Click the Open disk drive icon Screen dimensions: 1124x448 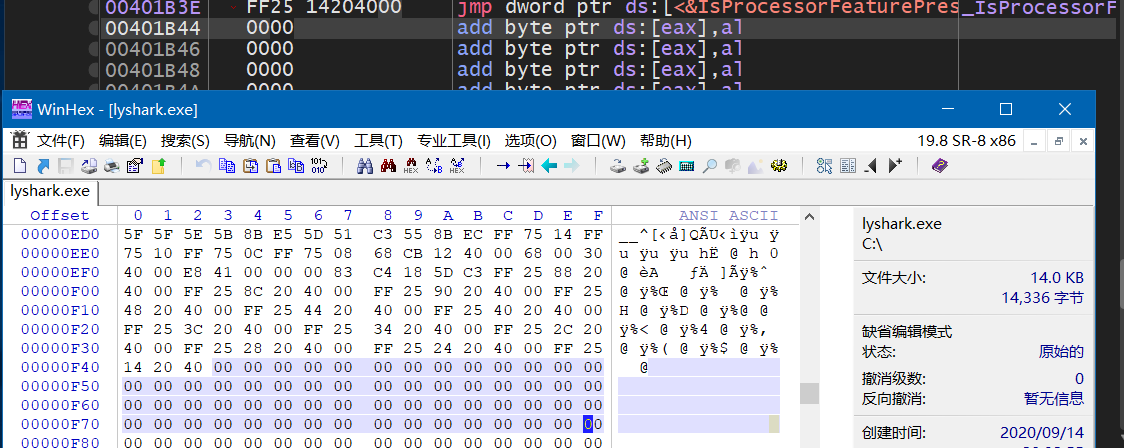click(x=618, y=166)
